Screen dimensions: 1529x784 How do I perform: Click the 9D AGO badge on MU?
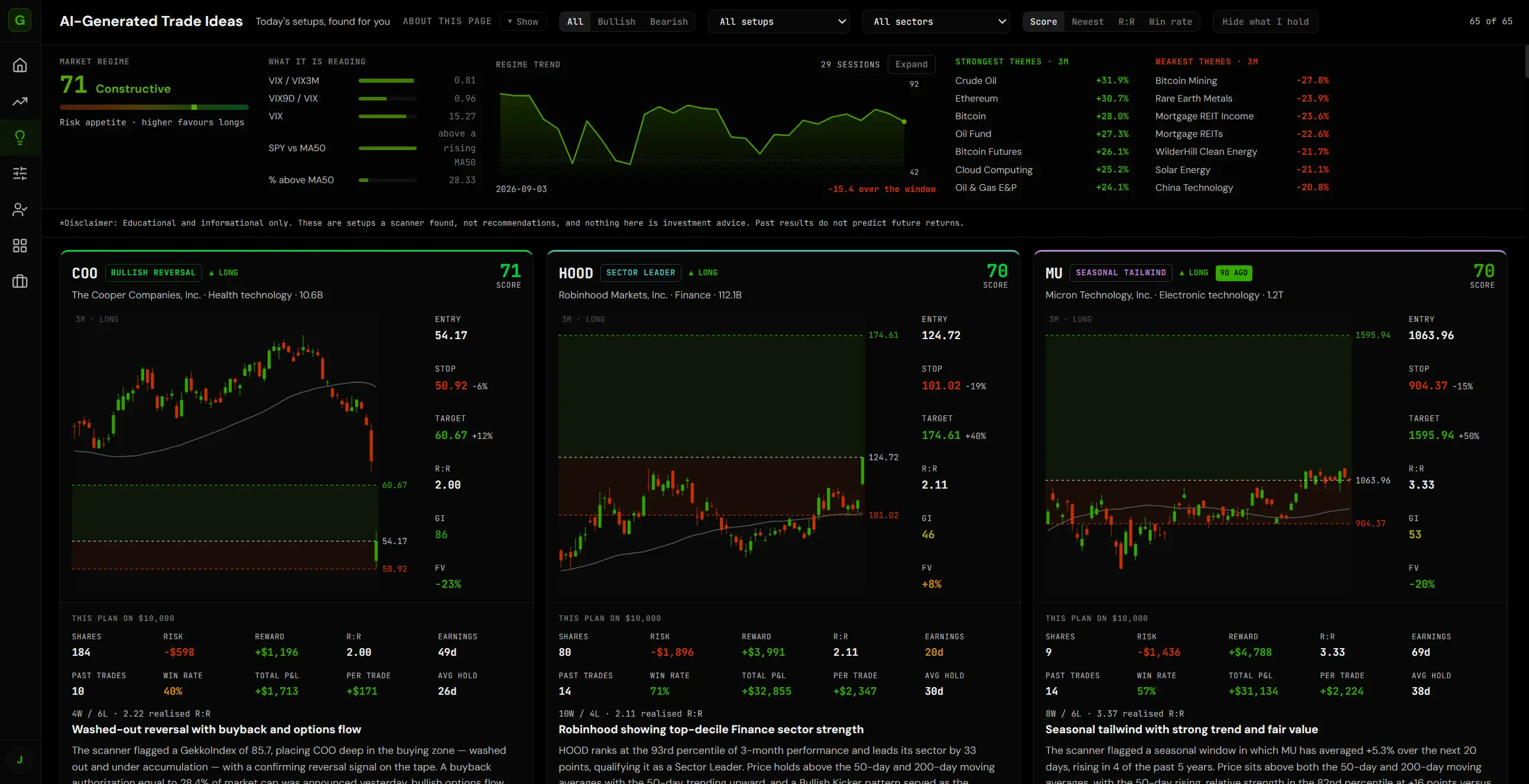point(1233,272)
